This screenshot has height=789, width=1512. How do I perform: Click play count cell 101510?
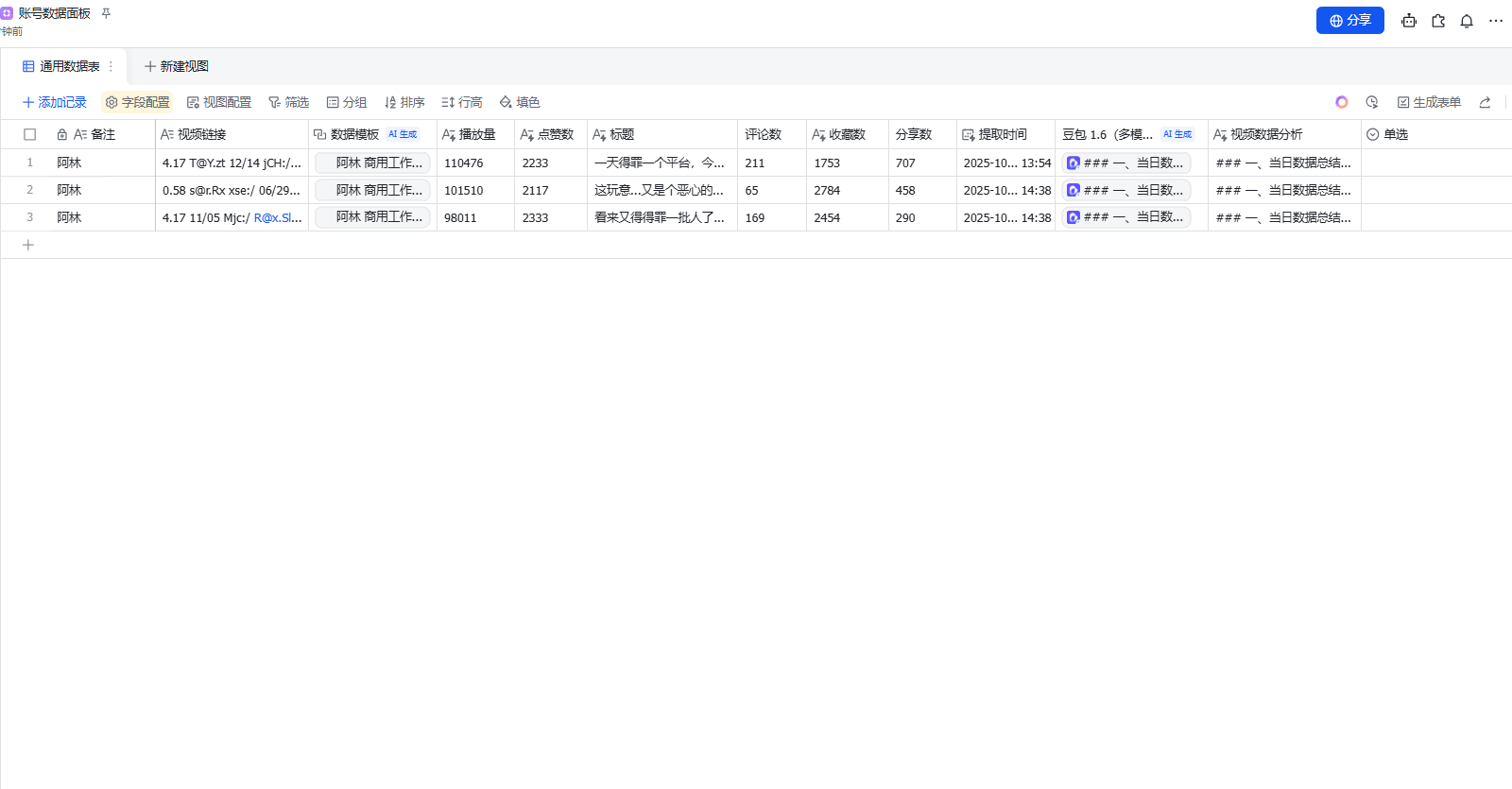pos(475,190)
